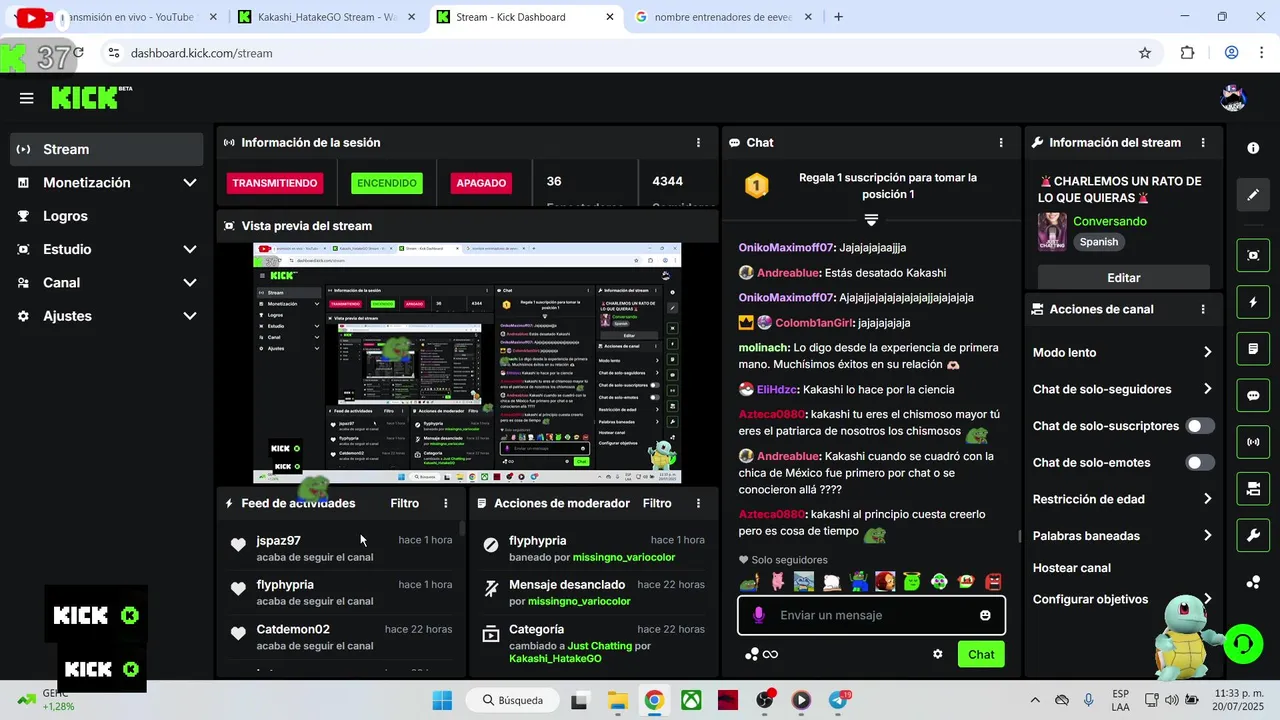Open Palabras baneadas options arrow
The image size is (1280, 720).
point(1207,536)
